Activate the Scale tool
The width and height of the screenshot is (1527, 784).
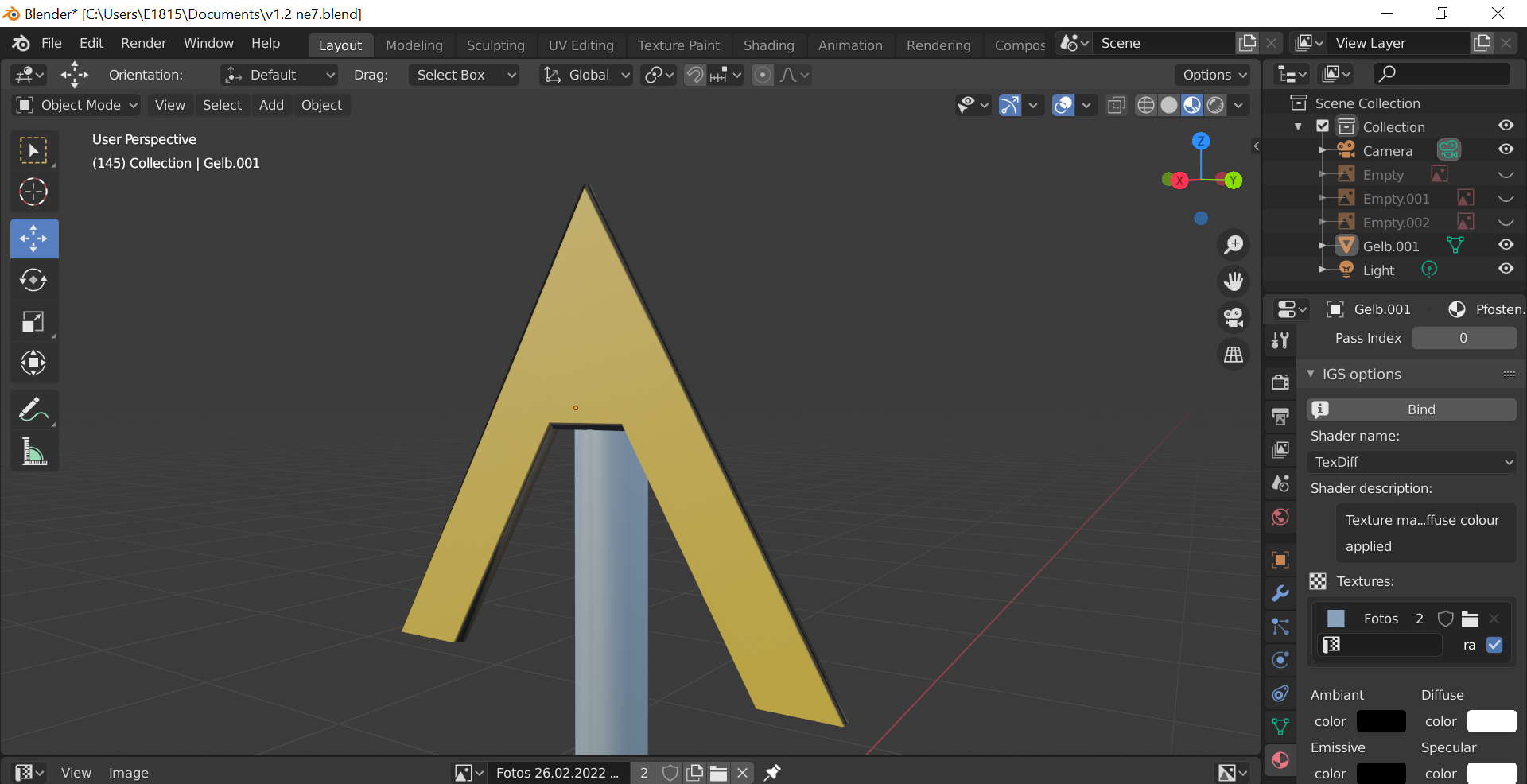click(33, 322)
